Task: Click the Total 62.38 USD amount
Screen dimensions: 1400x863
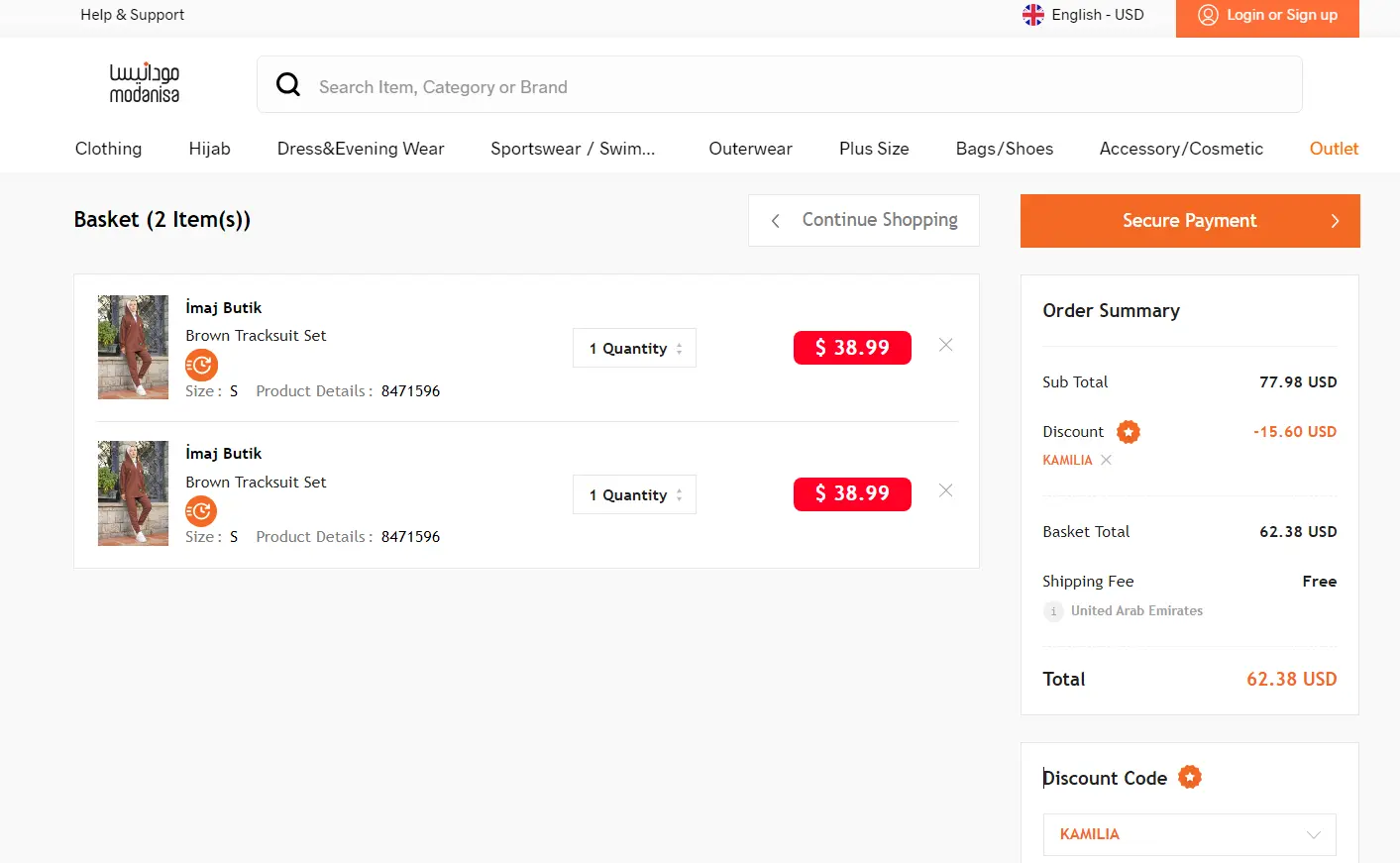Action: pos(1292,680)
